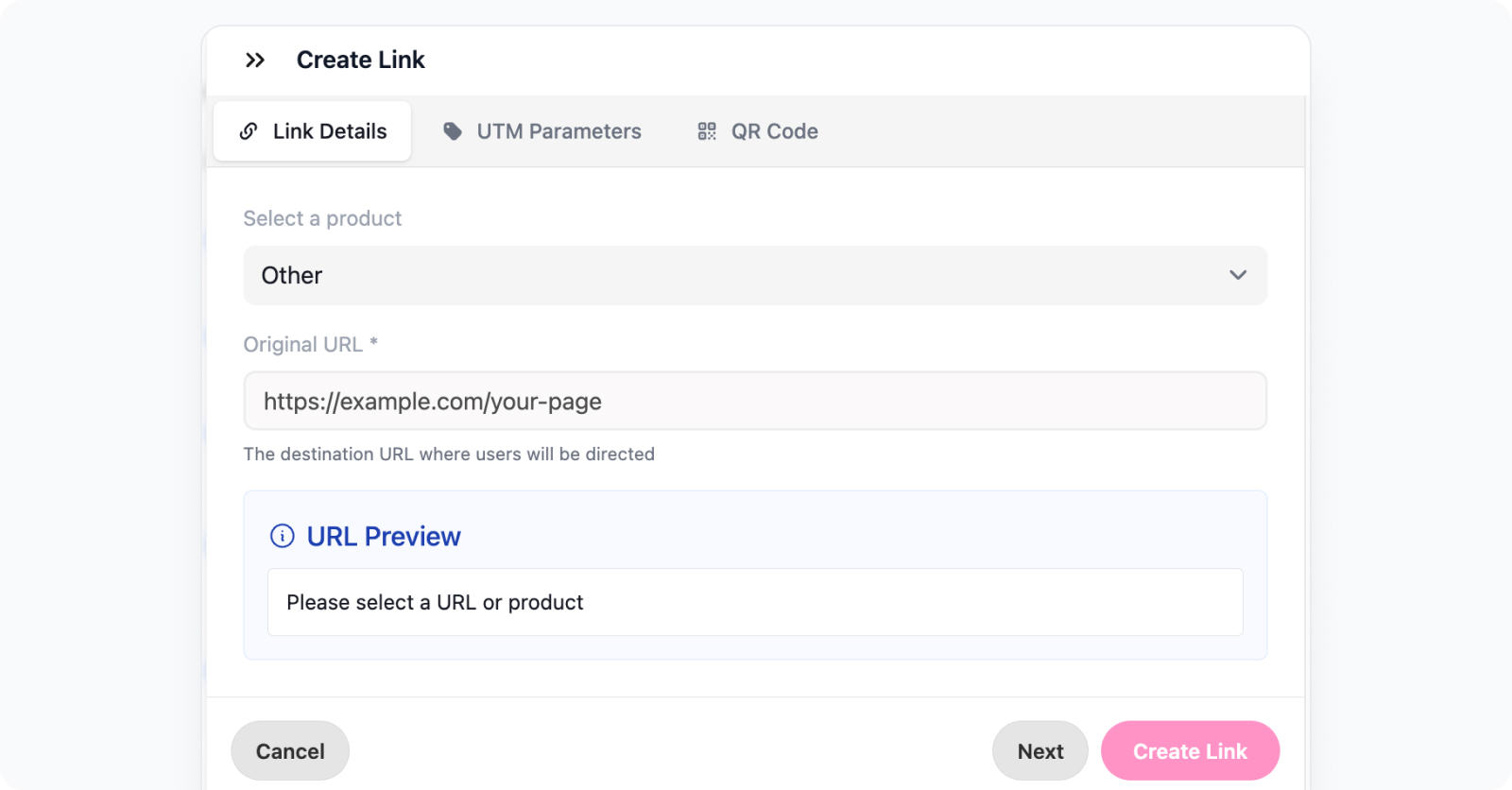Go to the QR Code tab

(x=758, y=131)
